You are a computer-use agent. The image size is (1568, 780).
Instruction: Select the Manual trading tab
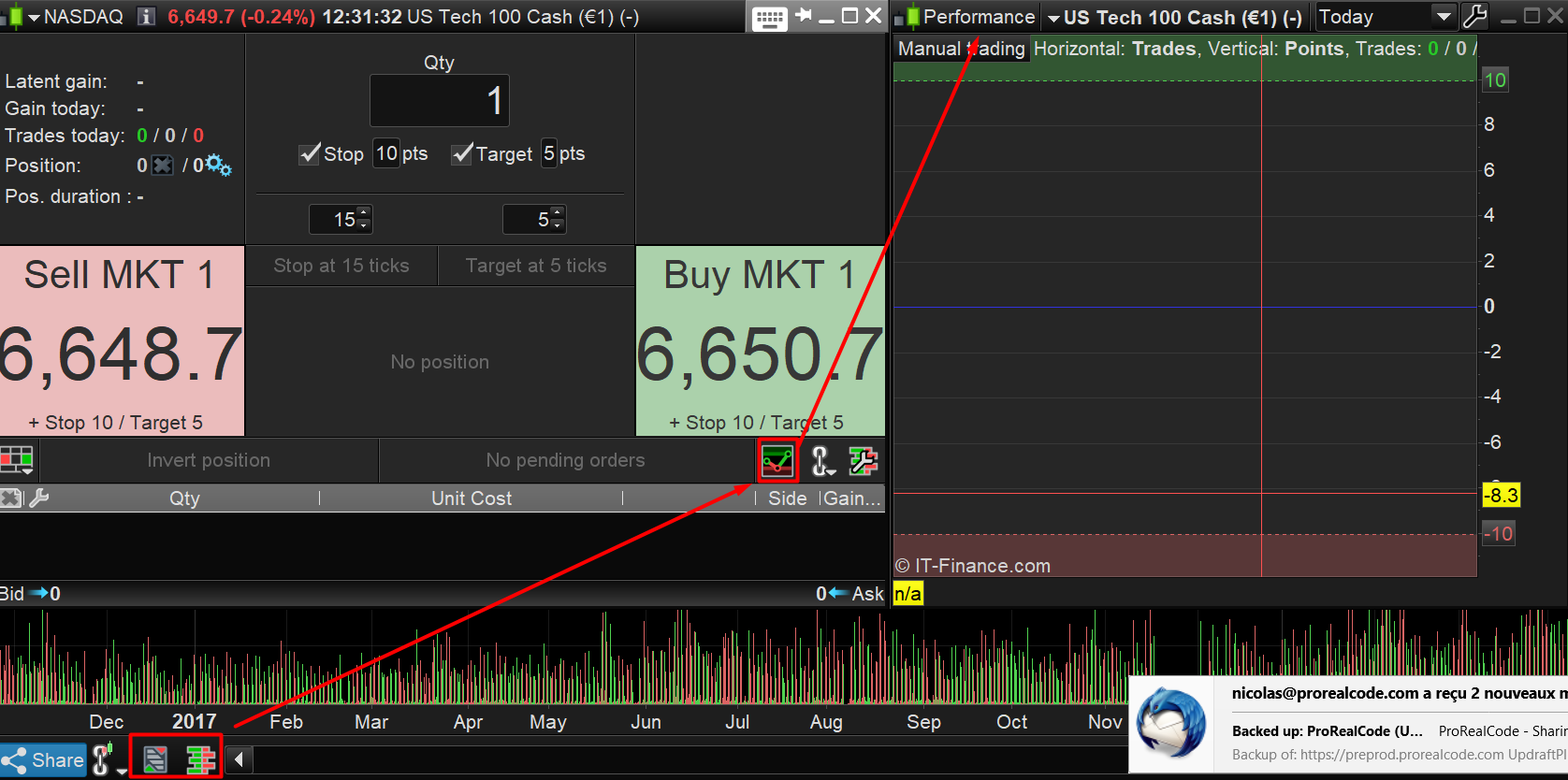[x=961, y=49]
